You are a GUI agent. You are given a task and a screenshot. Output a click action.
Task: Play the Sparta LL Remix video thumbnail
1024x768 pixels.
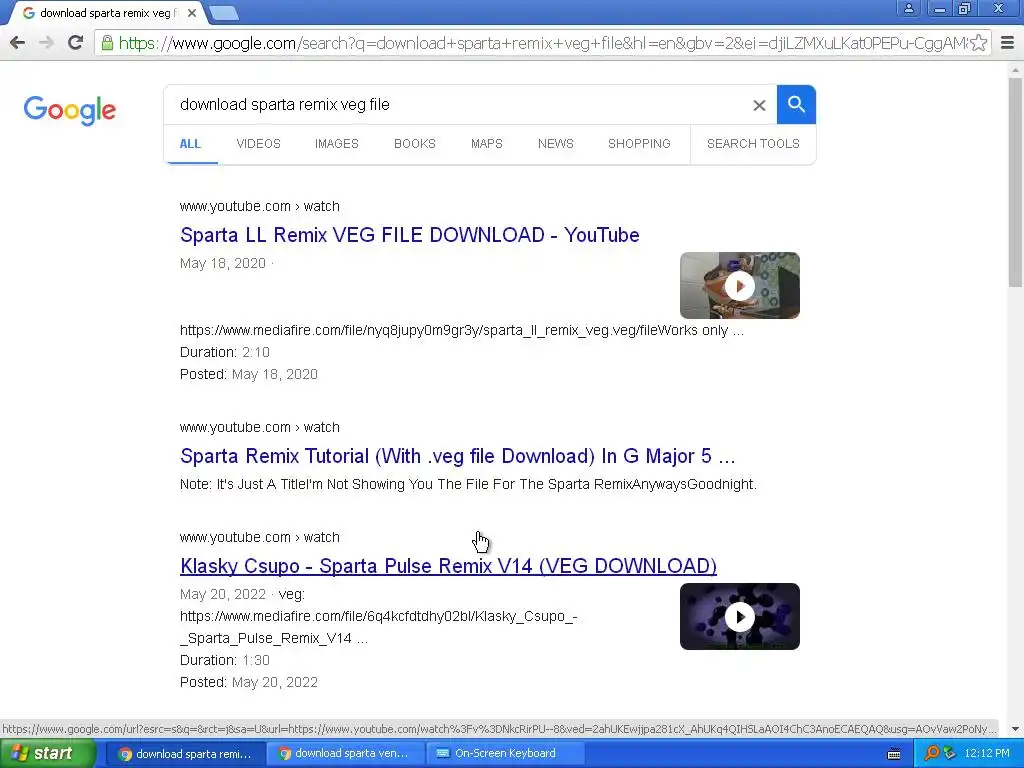(739, 285)
